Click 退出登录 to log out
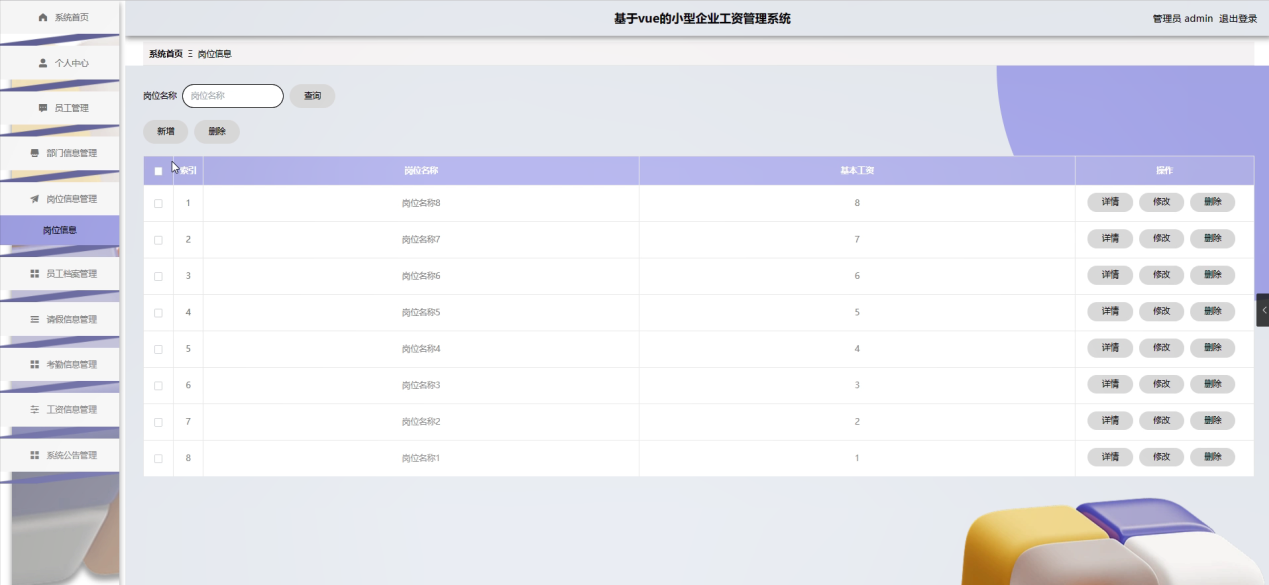The height and width of the screenshot is (585, 1269). [x=1238, y=19]
